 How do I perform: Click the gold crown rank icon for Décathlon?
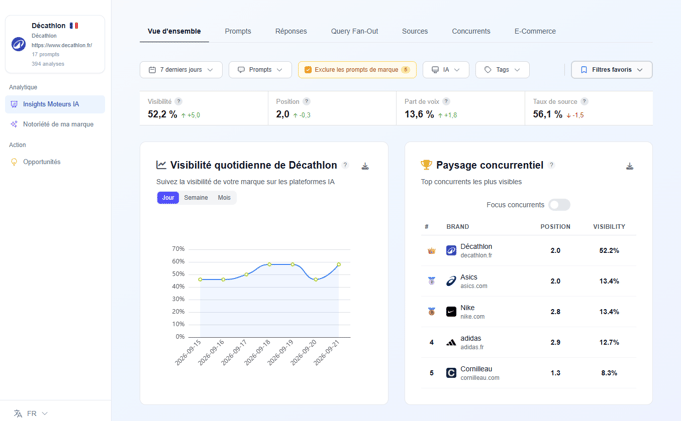[431, 251]
